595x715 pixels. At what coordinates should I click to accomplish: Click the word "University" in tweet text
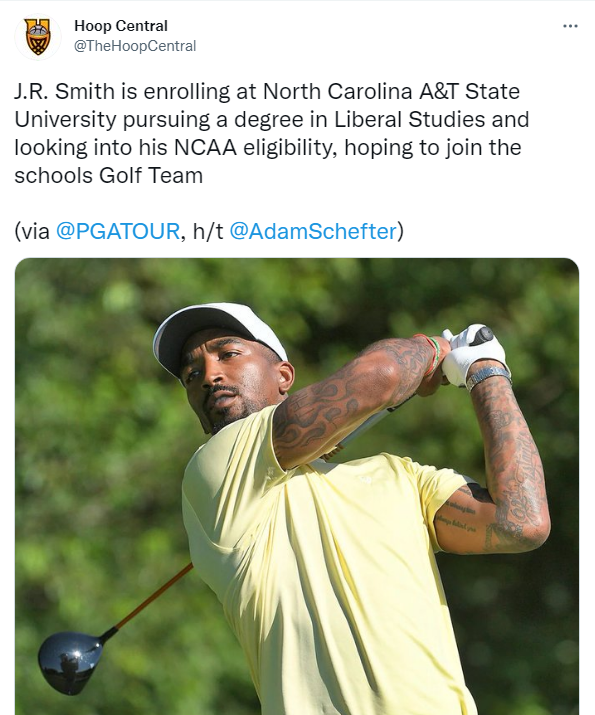66,120
